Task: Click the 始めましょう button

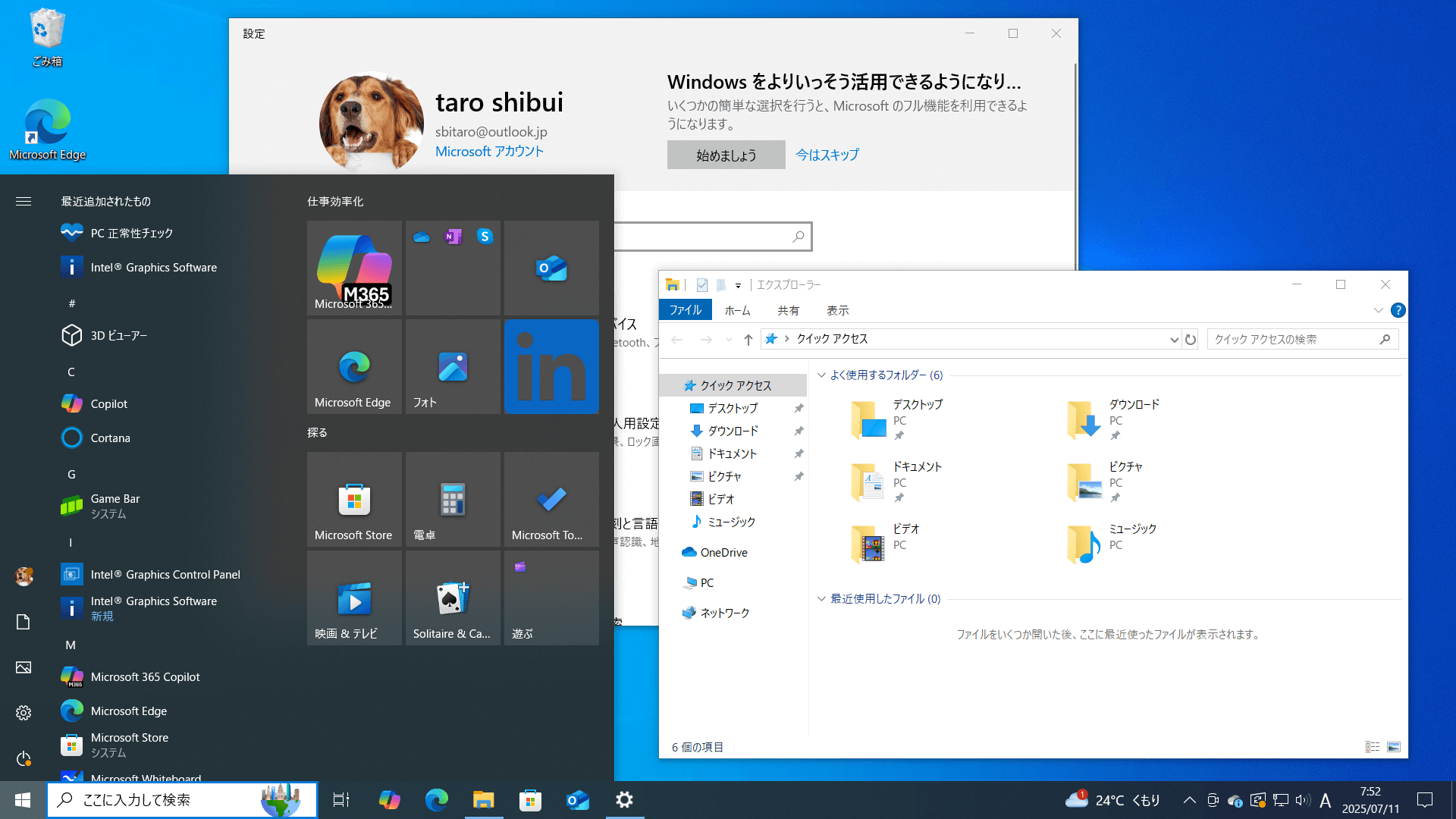Action: click(x=726, y=155)
